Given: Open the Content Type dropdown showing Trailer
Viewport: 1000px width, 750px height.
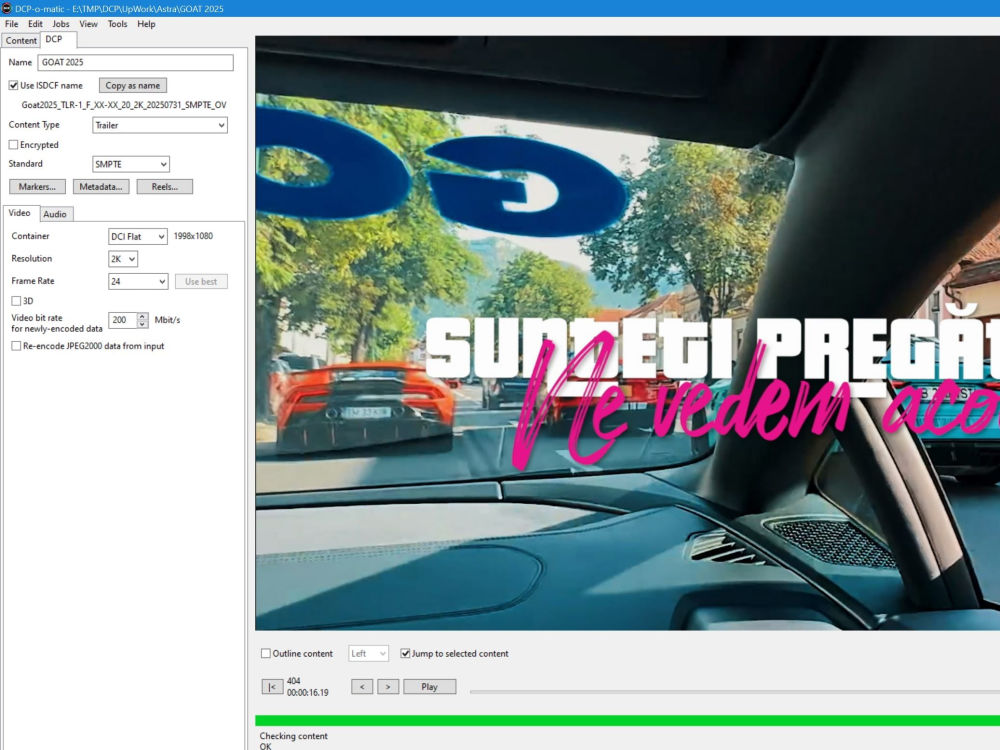Looking at the screenshot, I should (159, 126).
